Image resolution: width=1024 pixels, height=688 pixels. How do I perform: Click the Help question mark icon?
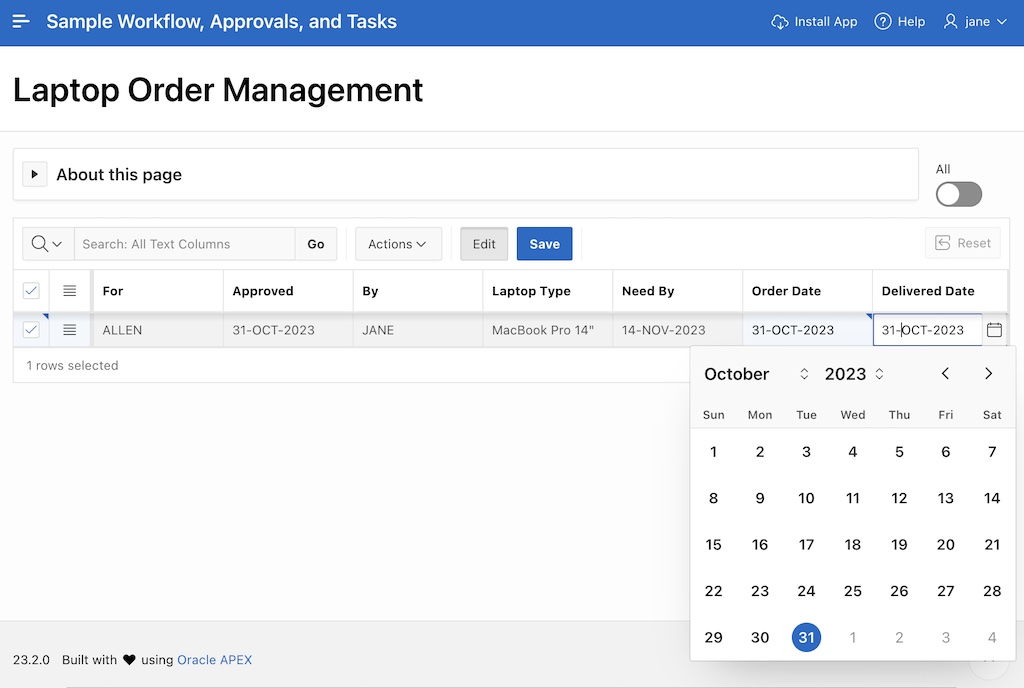881,21
